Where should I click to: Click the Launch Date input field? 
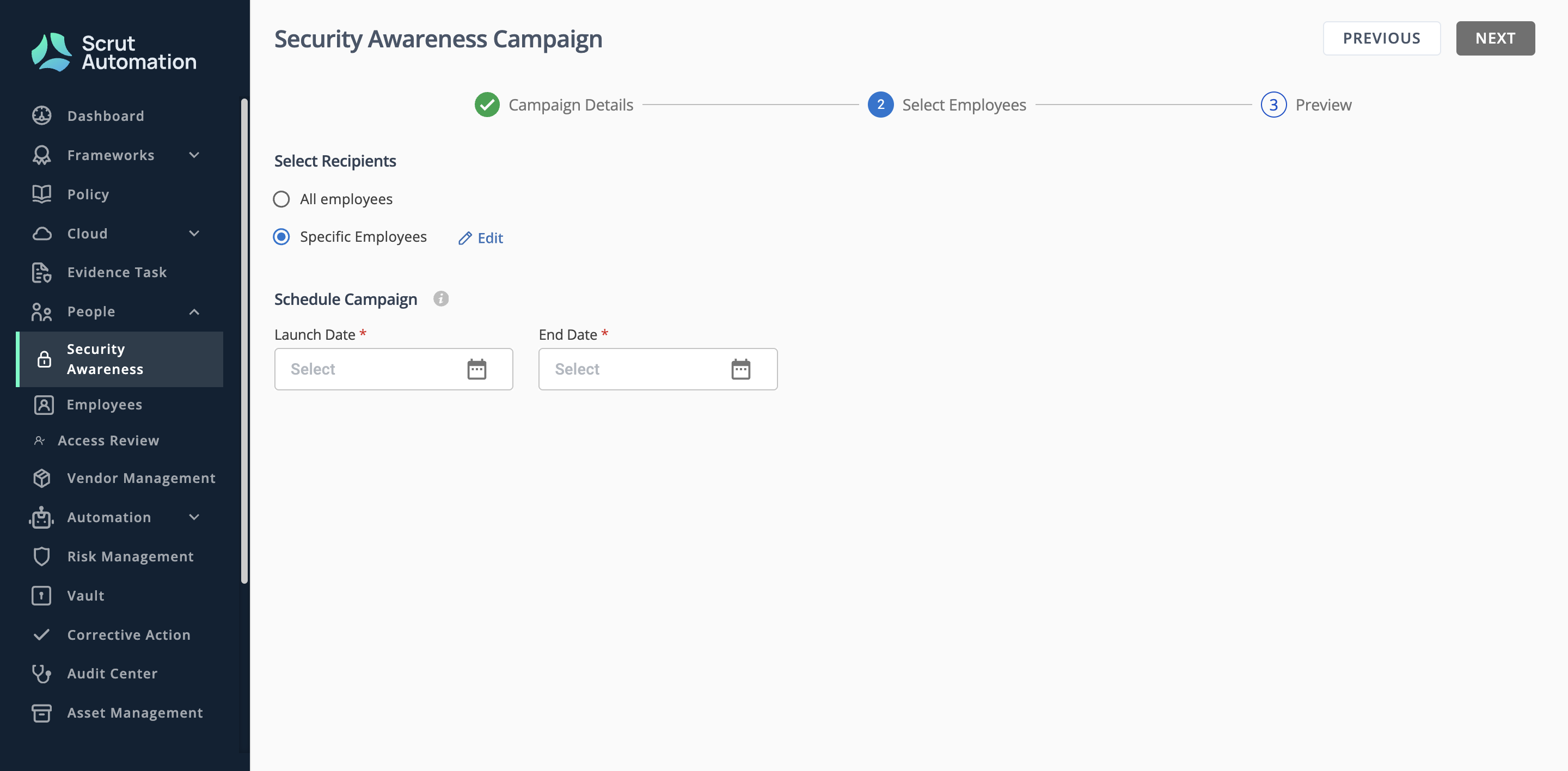pos(393,369)
